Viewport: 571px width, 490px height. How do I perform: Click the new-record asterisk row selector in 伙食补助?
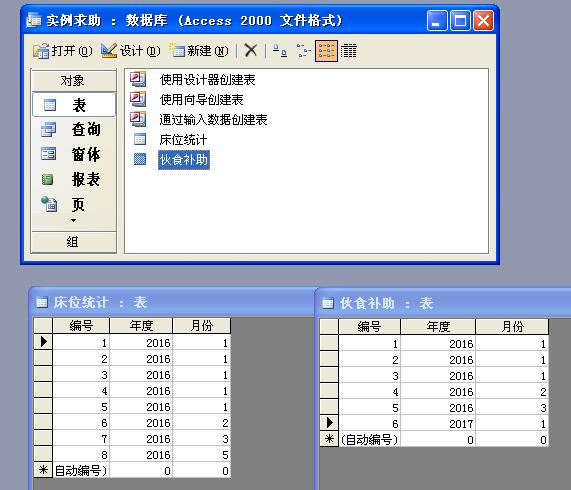(329, 439)
